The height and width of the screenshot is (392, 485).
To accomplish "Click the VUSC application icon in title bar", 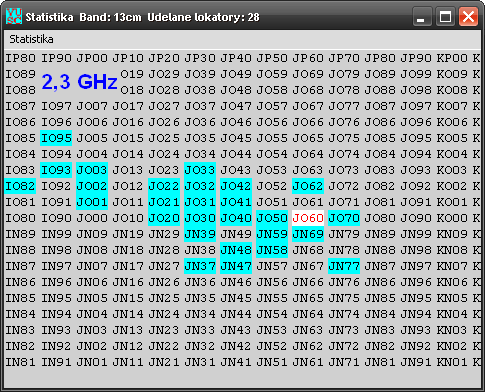I will click(14, 17).
